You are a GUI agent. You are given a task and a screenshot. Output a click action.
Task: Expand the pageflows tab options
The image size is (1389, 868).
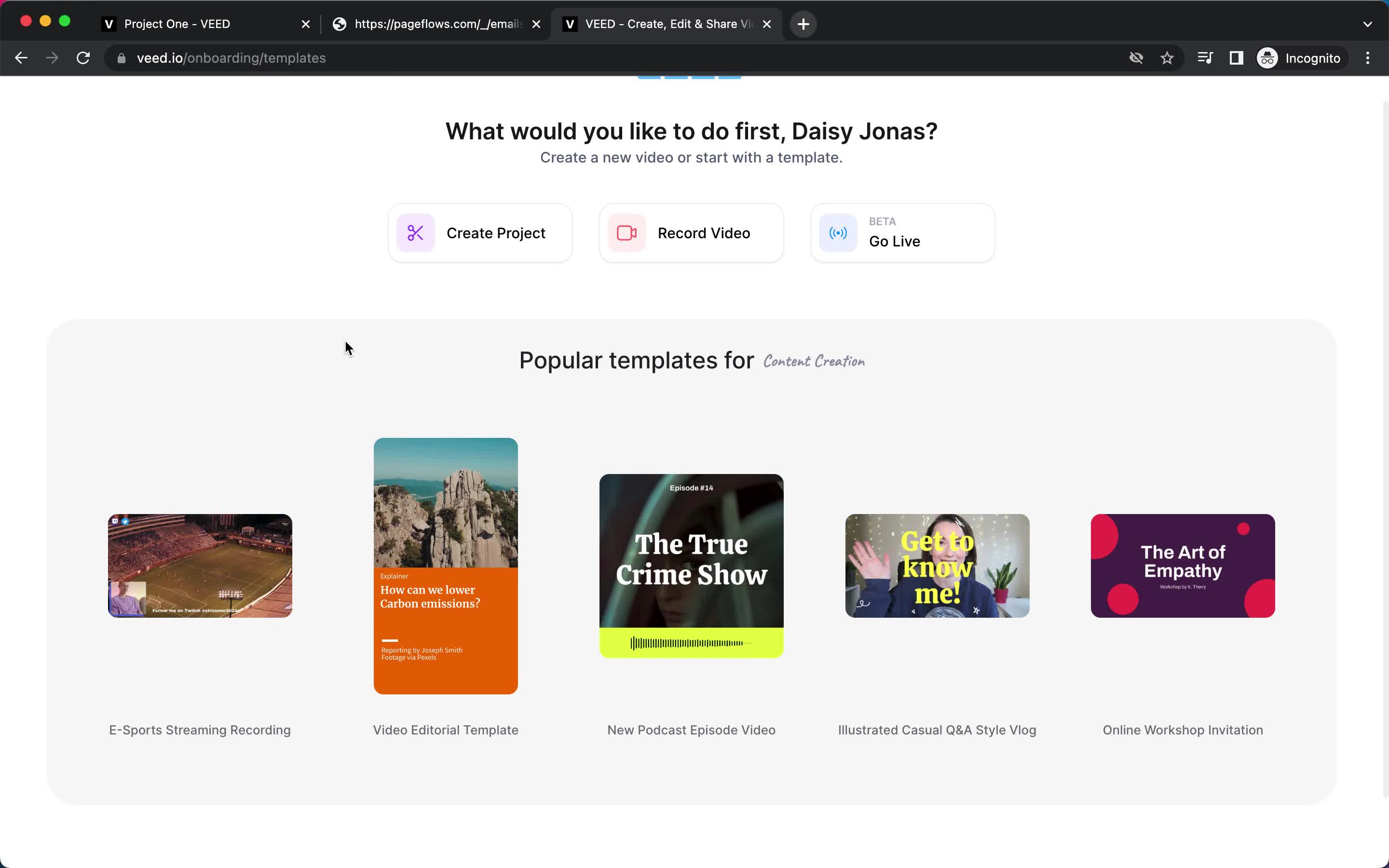437,22
